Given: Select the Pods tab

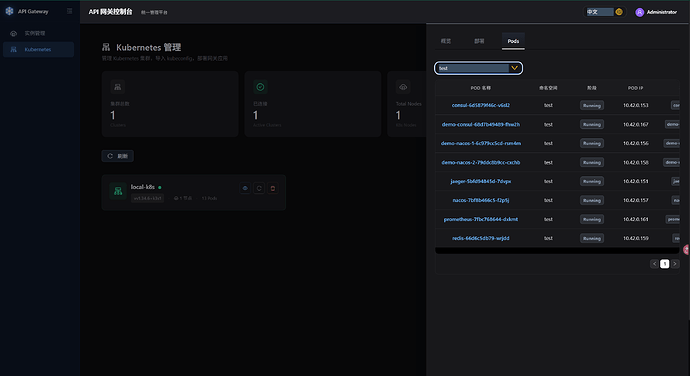Looking at the screenshot, I should pyautogui.click(x=513, y=41).
